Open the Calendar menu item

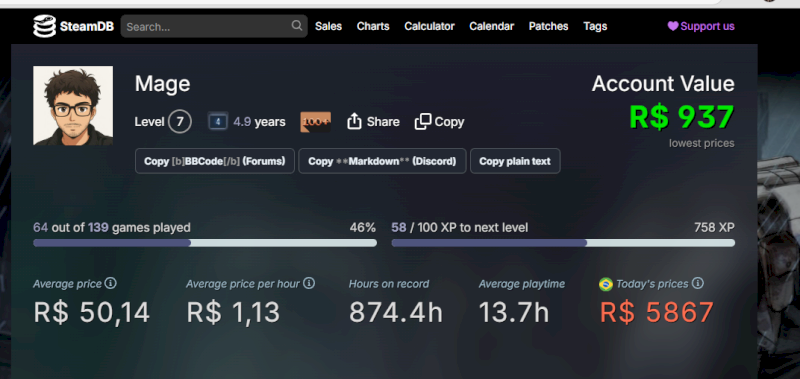click(491, 26)
